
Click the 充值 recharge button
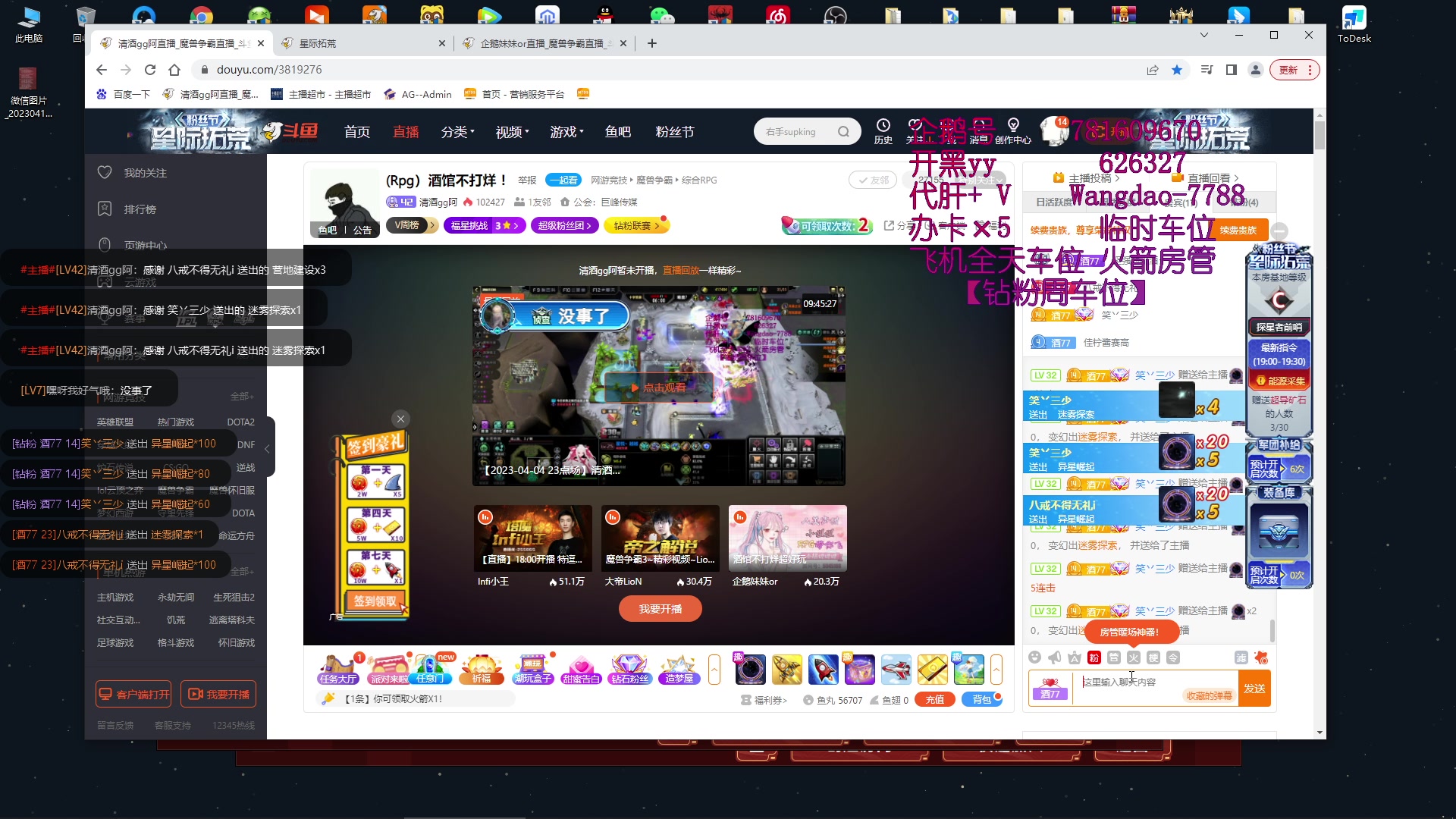tap(934, 700)
